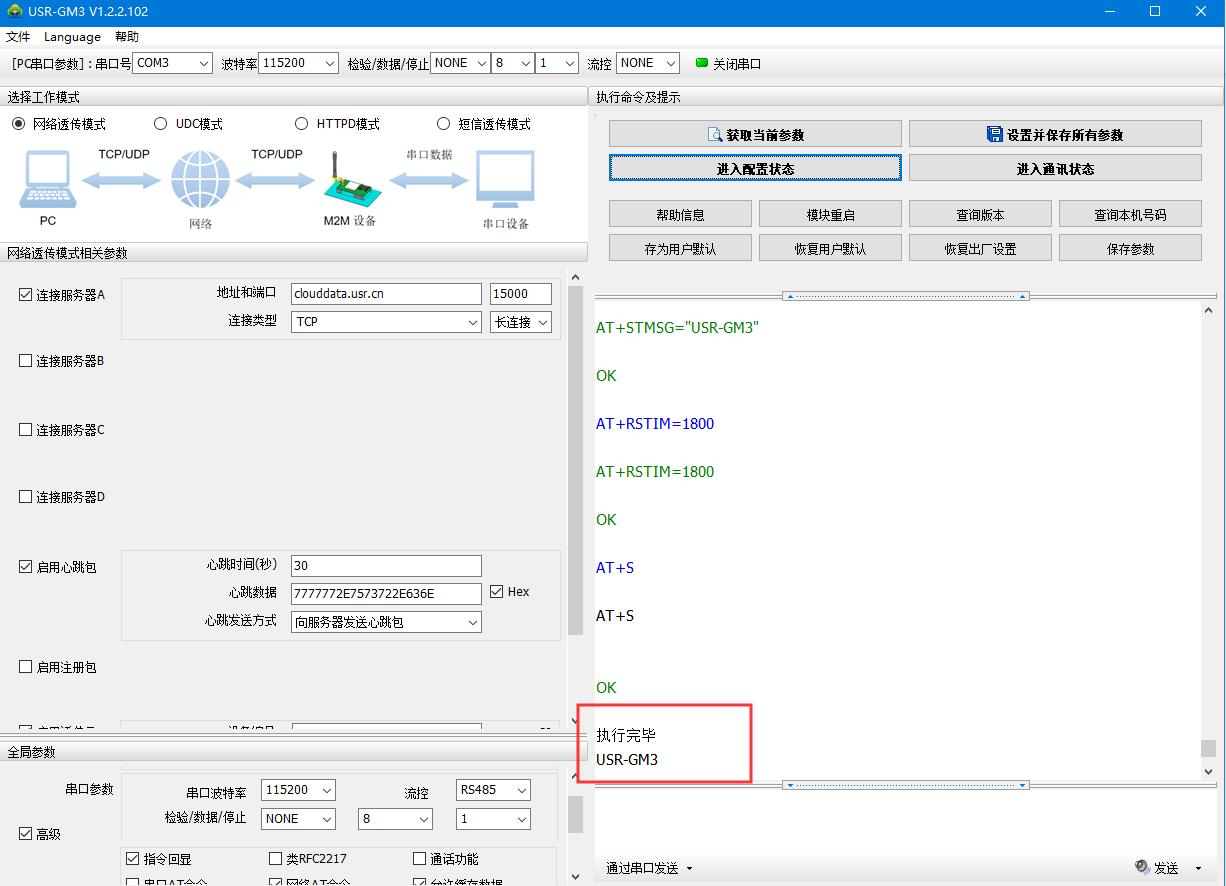Uncheck the Hex checkbox for heartbeat data
The height and width of the screenshot is (886, 1226).
[x=497, y=592]
